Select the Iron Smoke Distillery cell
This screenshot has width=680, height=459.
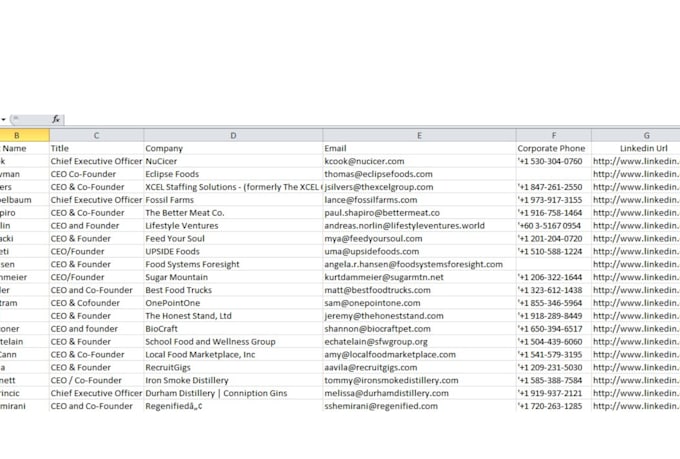tap(233, 380)
